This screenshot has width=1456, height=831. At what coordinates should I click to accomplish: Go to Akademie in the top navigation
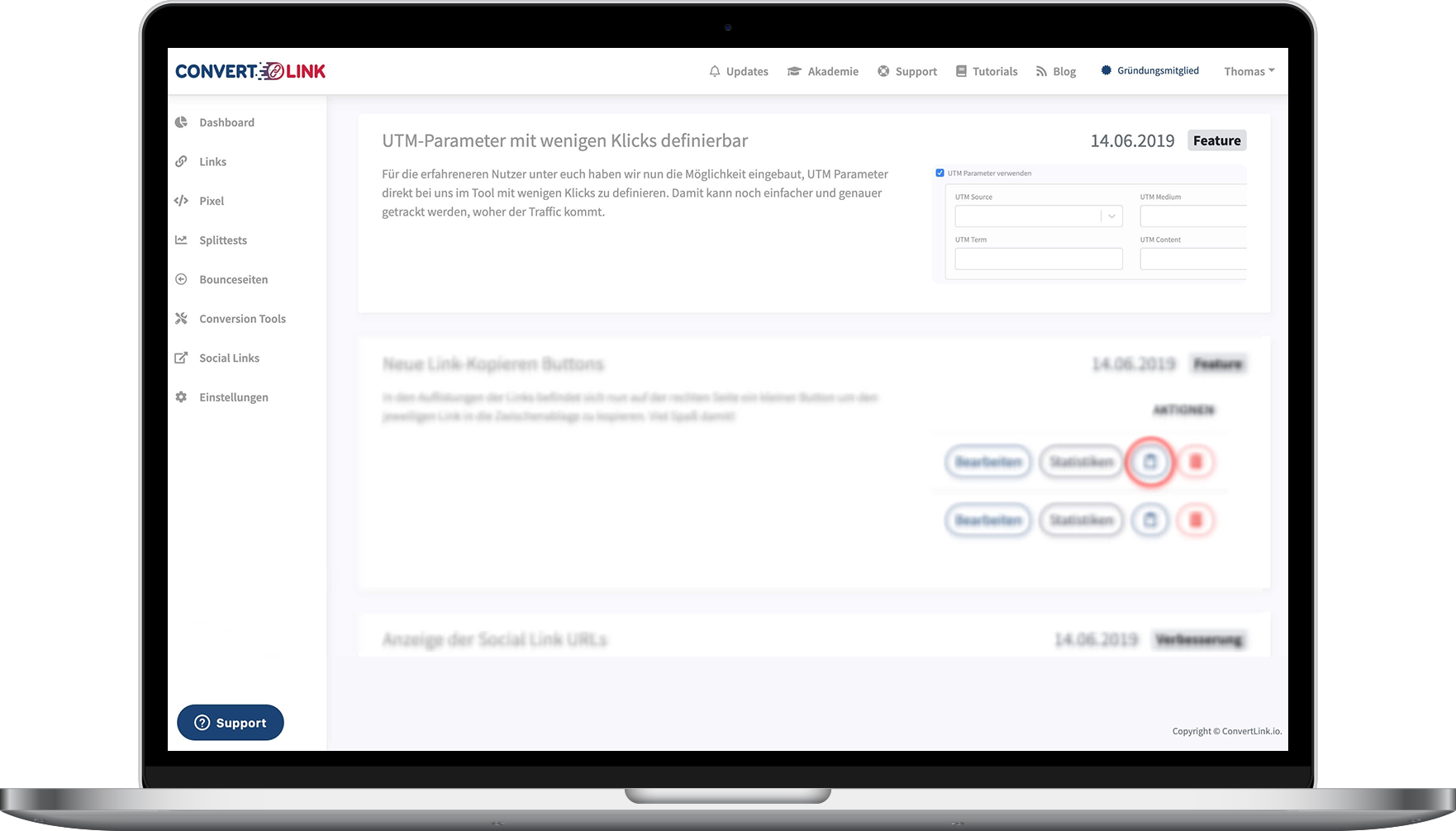click(822, 72)
